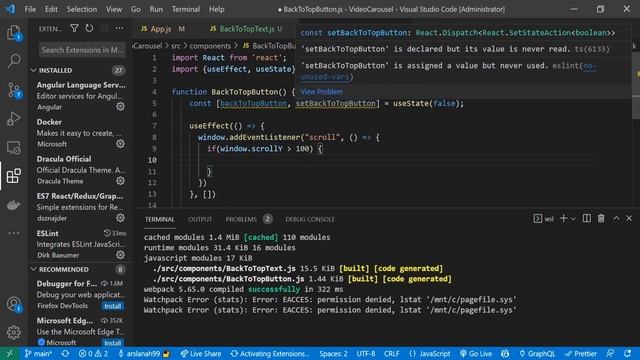Show errors and warnings count in status bar
640x360 pixels.
tap(93, 353)
